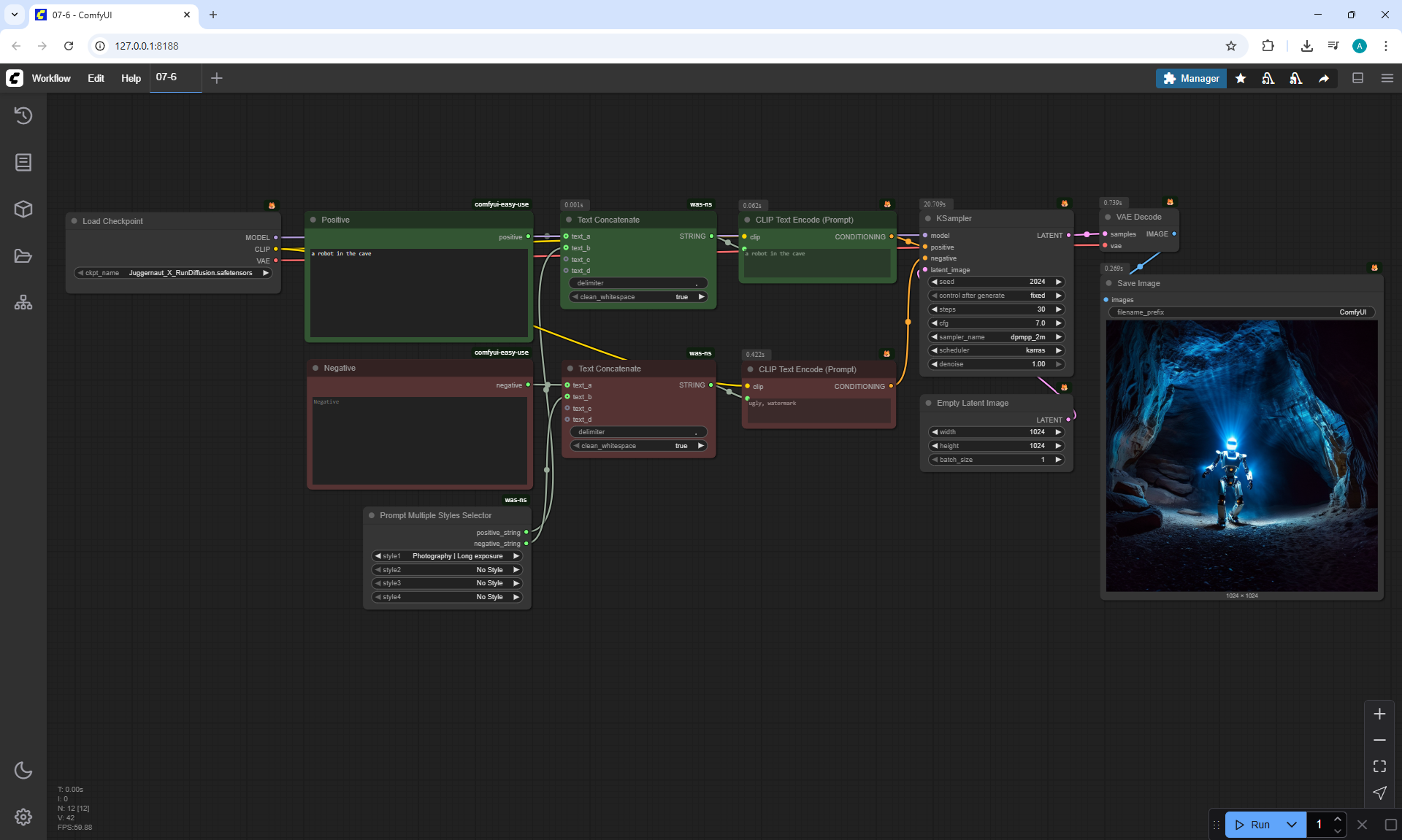1402x840 pixels.
Task: Toggle dark theme moon icon
Action: tap(23, 771)
